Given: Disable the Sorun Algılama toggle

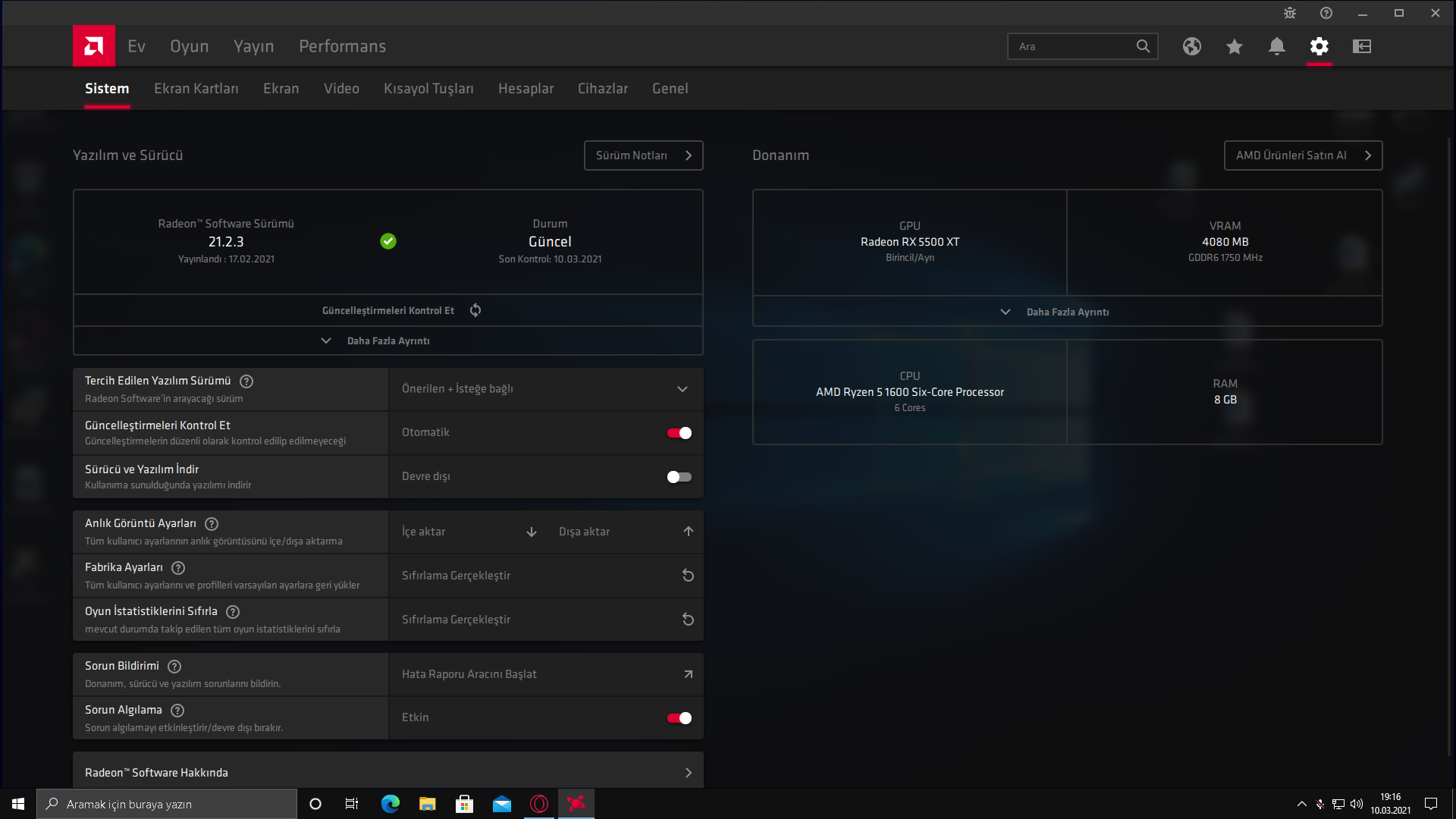Looking at the screenshot, I should (x=679, y=718).
